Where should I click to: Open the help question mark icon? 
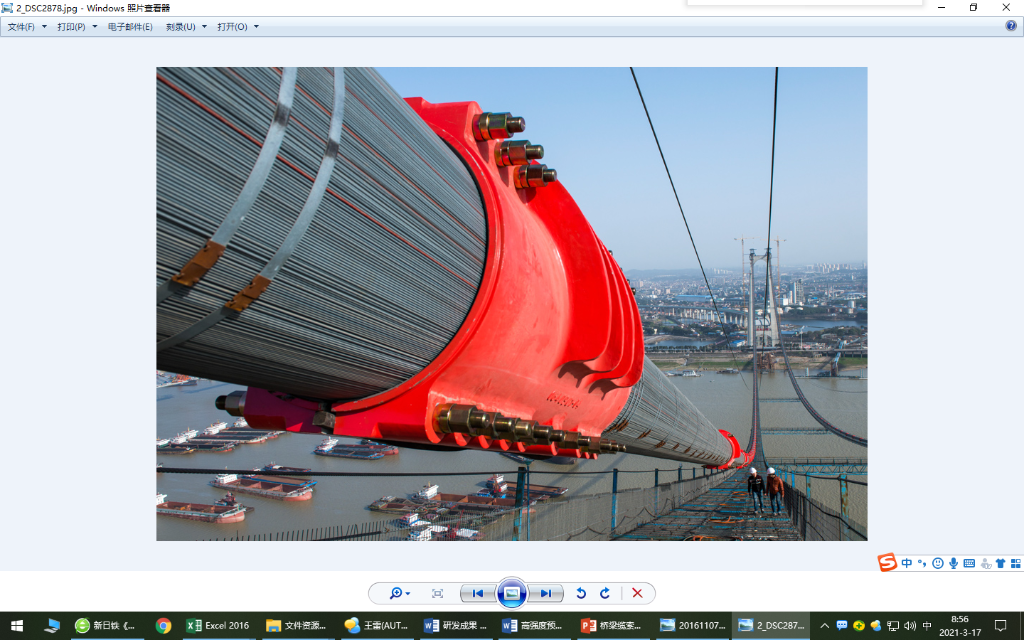point(1011,26)
